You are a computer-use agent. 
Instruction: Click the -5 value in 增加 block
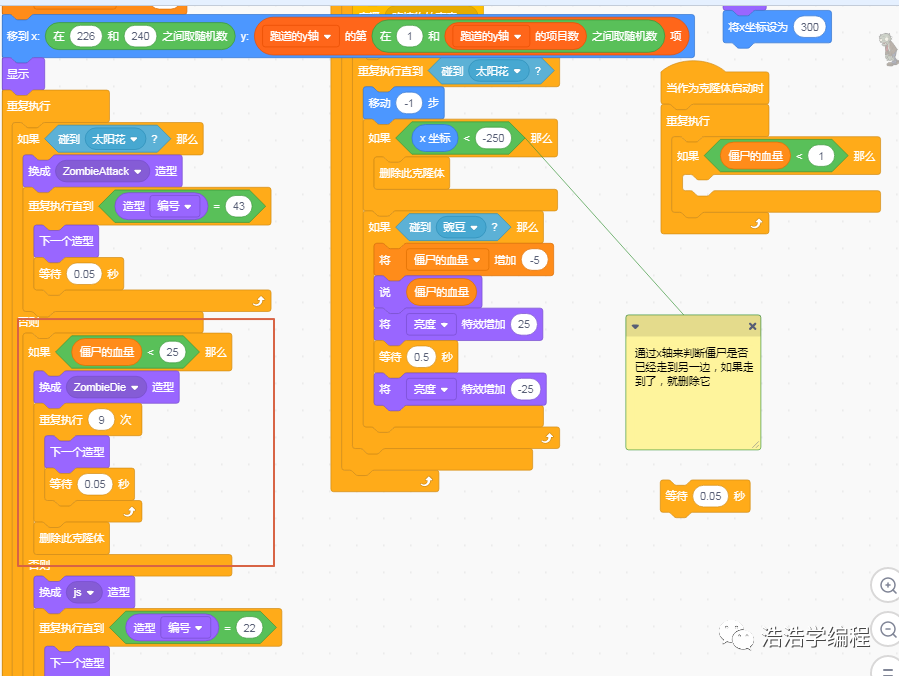point(534,260)
